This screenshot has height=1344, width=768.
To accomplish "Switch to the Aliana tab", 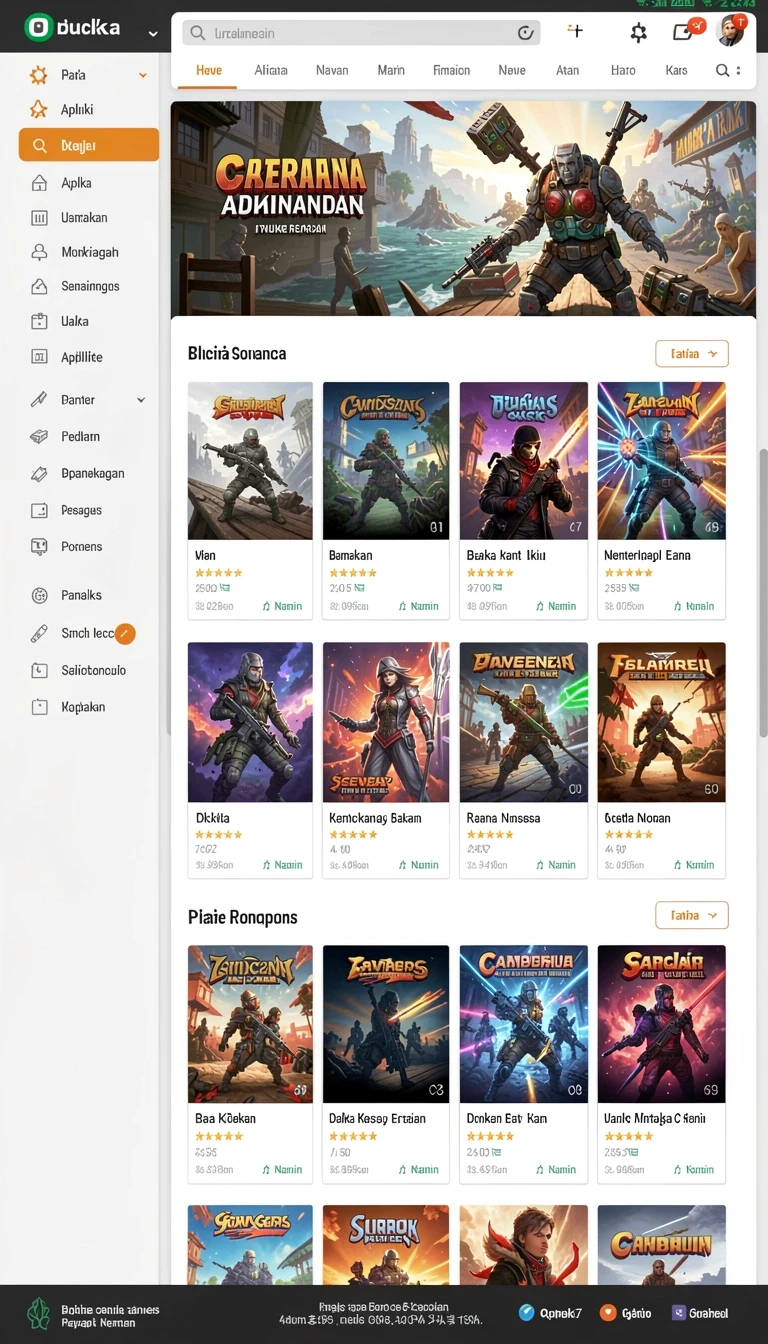I will coord(271,70).
